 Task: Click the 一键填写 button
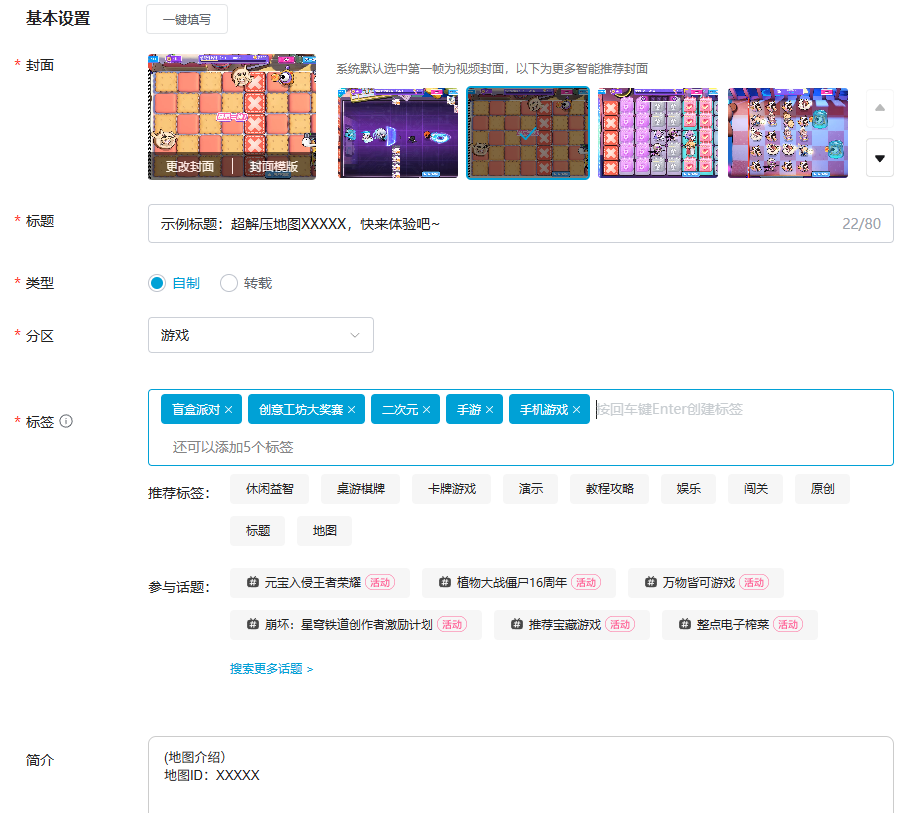187,19
